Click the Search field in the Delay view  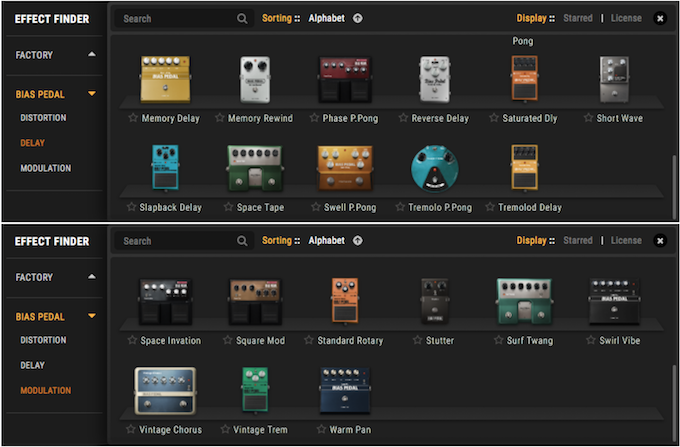click(184, 19)
